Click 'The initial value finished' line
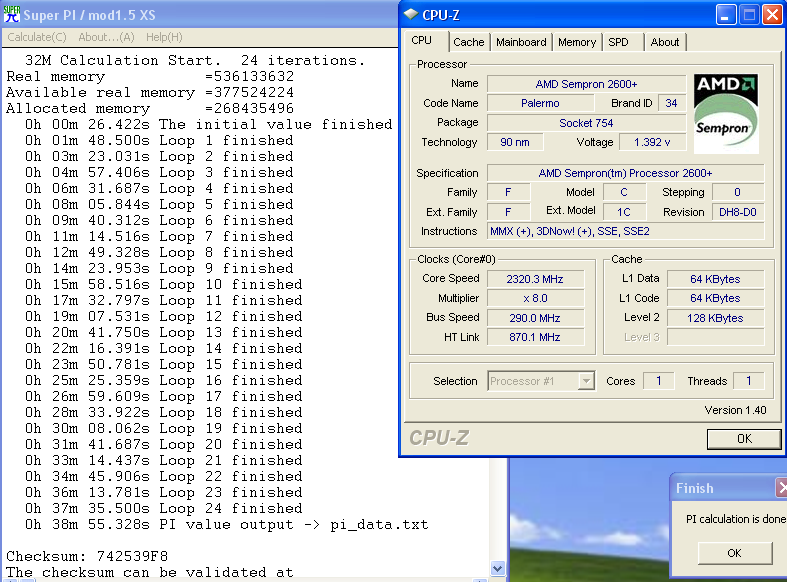 [209, 124]
